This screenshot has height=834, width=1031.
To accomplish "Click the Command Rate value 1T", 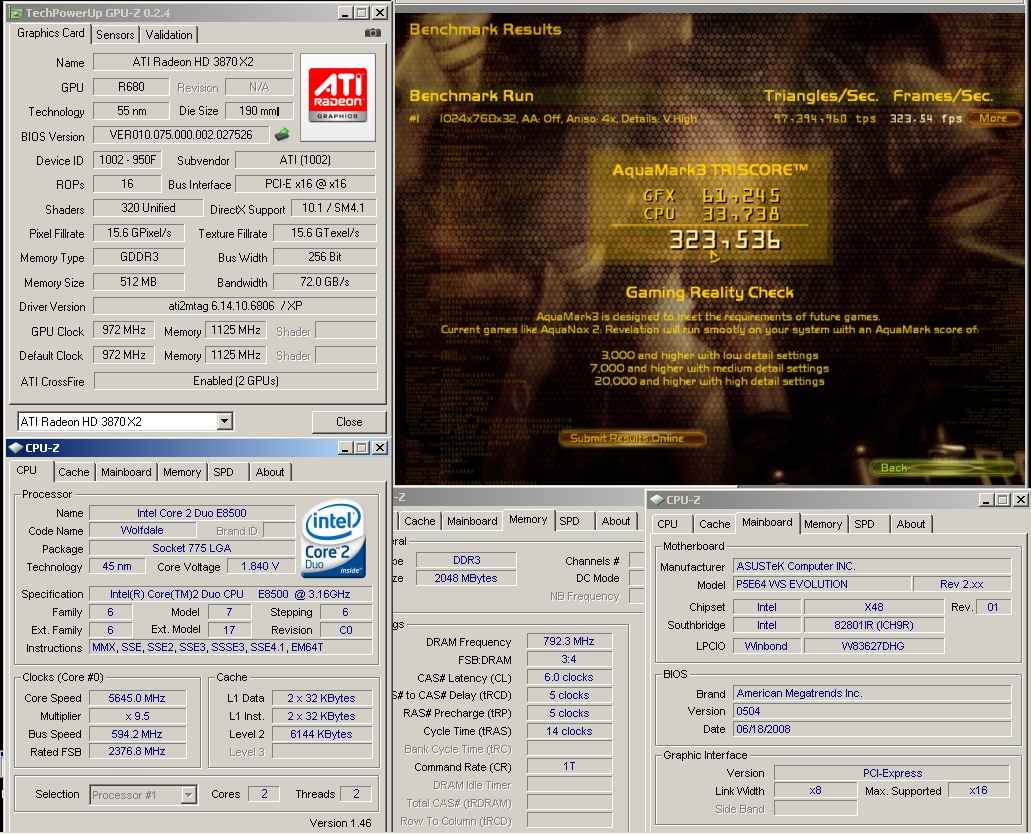I will (569, 766).
